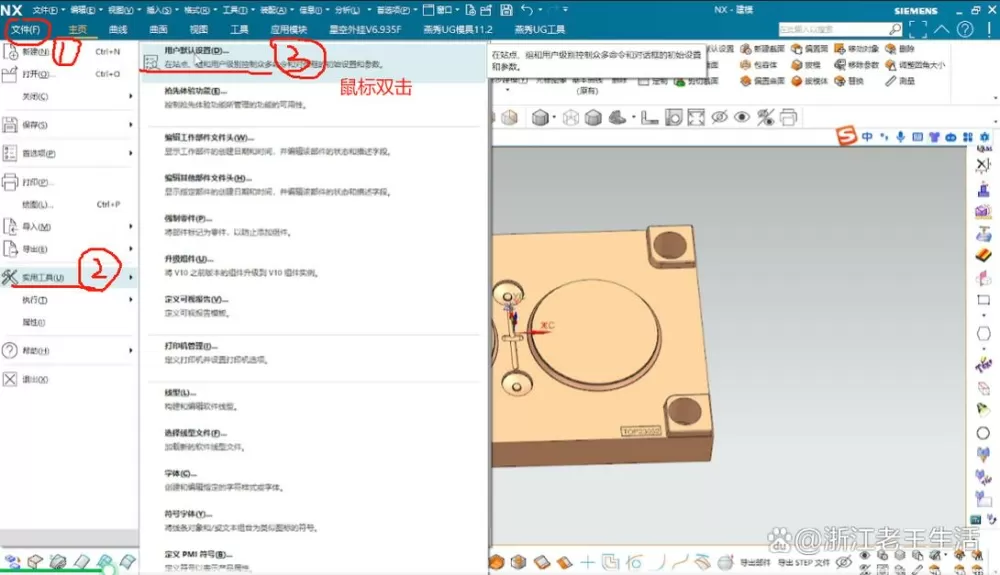1000x575 pixels.
Task: Open the 燕秀UG模具11.2 tab
Action: pyautogui.click(x=458, y=29)
